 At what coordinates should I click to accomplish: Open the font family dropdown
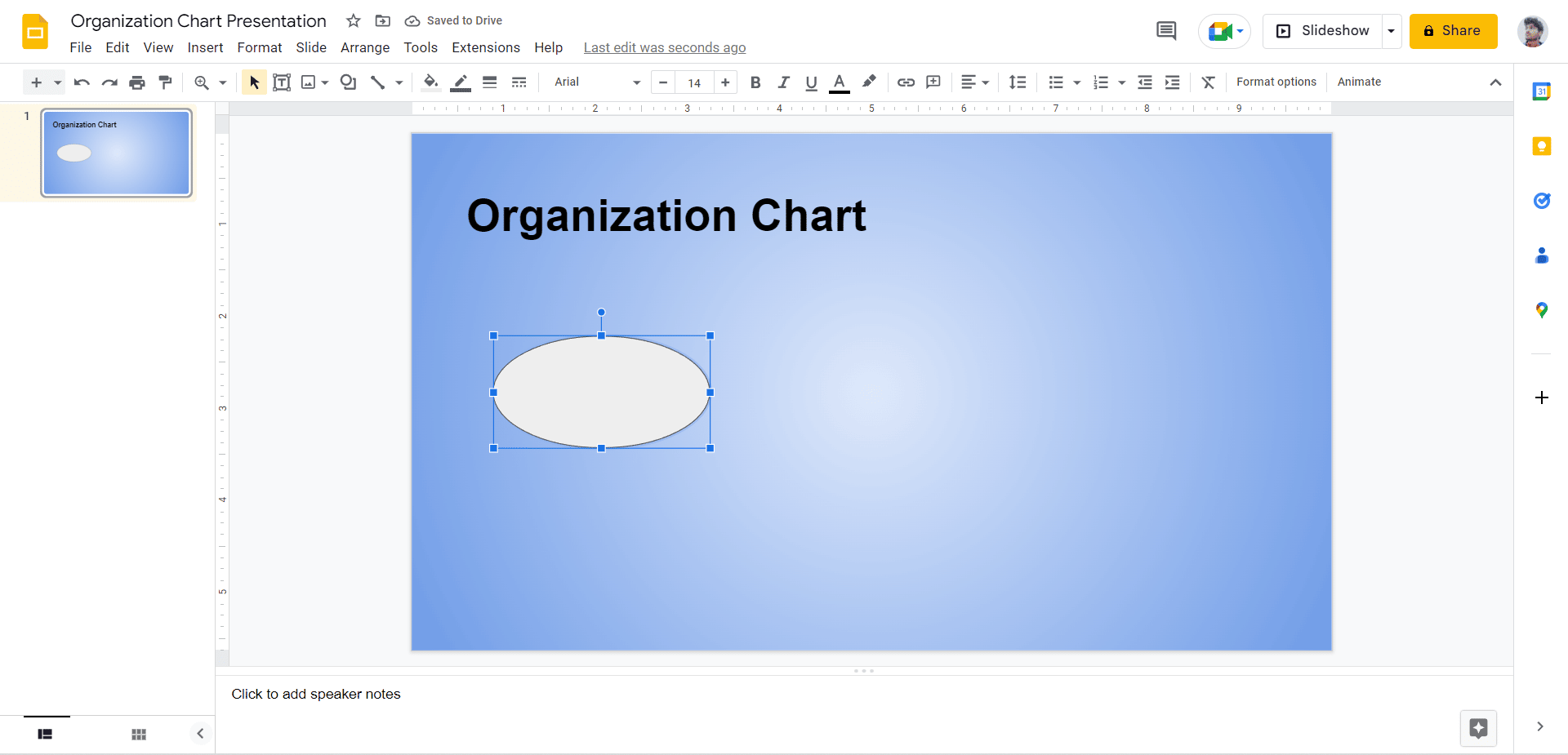click(595, 82)
